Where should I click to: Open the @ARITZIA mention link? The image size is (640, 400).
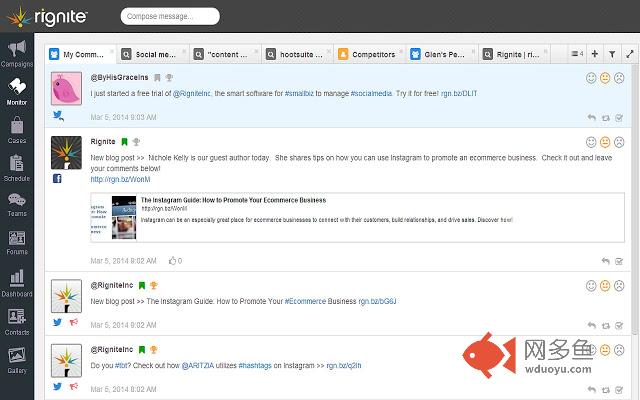198,365
